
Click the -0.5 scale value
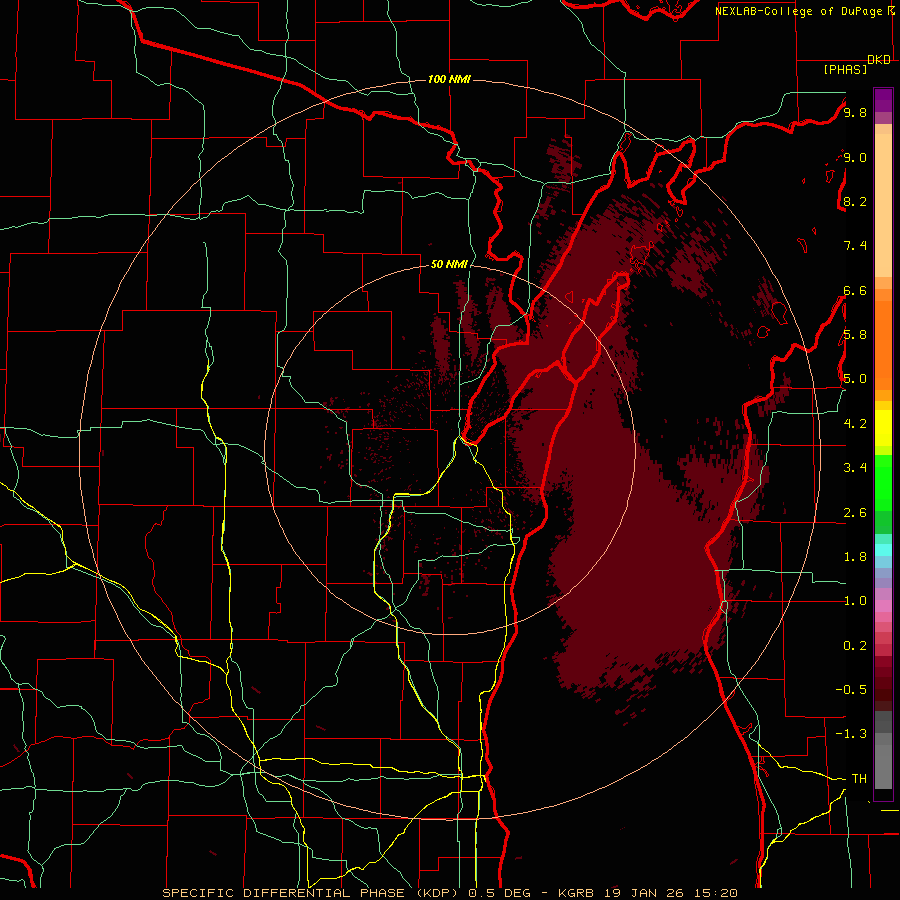point(851,689)
